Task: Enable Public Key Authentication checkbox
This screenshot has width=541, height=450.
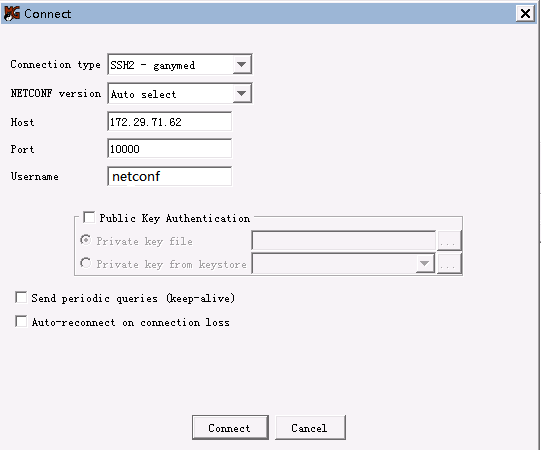Action: click(x=89, y=217)
